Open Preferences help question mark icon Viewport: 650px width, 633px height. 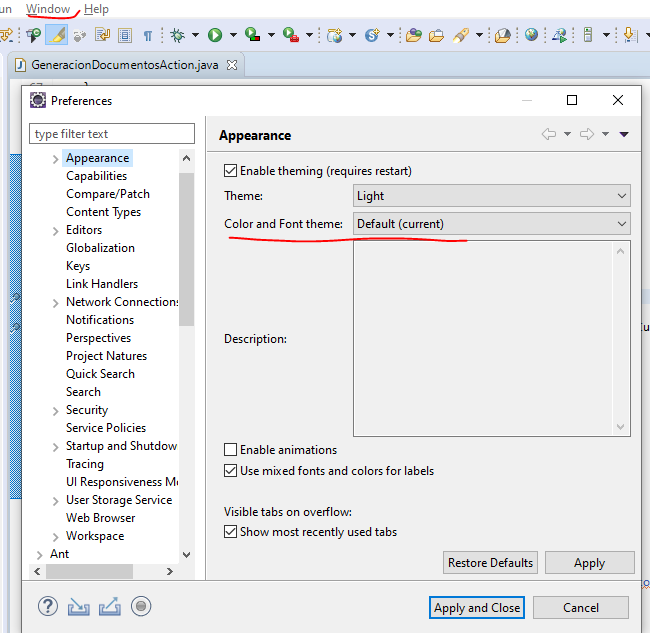point(48,606)
